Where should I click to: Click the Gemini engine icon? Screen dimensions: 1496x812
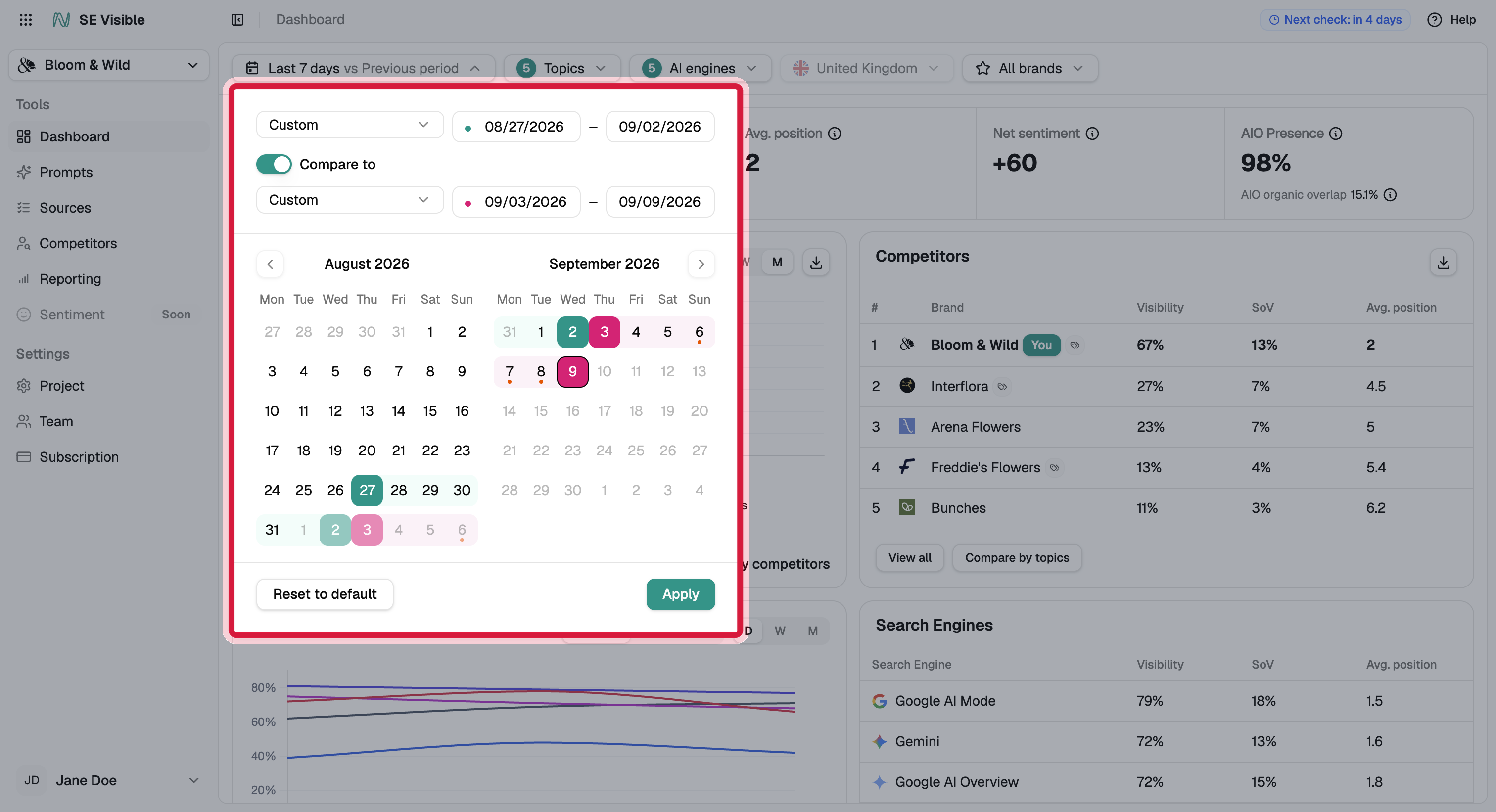pyautogui.click(x=879, y=742)
